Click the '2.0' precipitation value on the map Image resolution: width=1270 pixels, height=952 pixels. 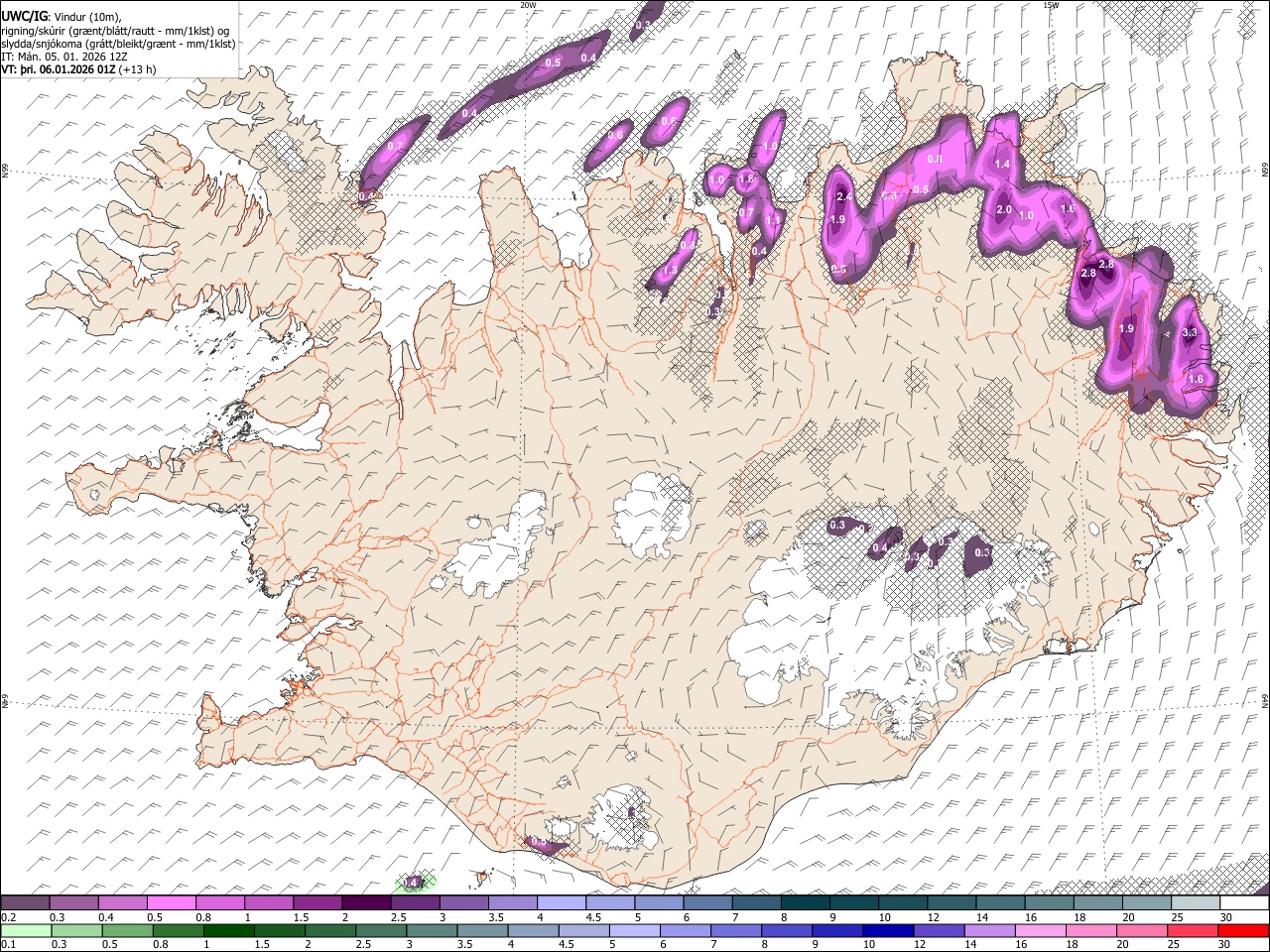tap(1003, 210)
